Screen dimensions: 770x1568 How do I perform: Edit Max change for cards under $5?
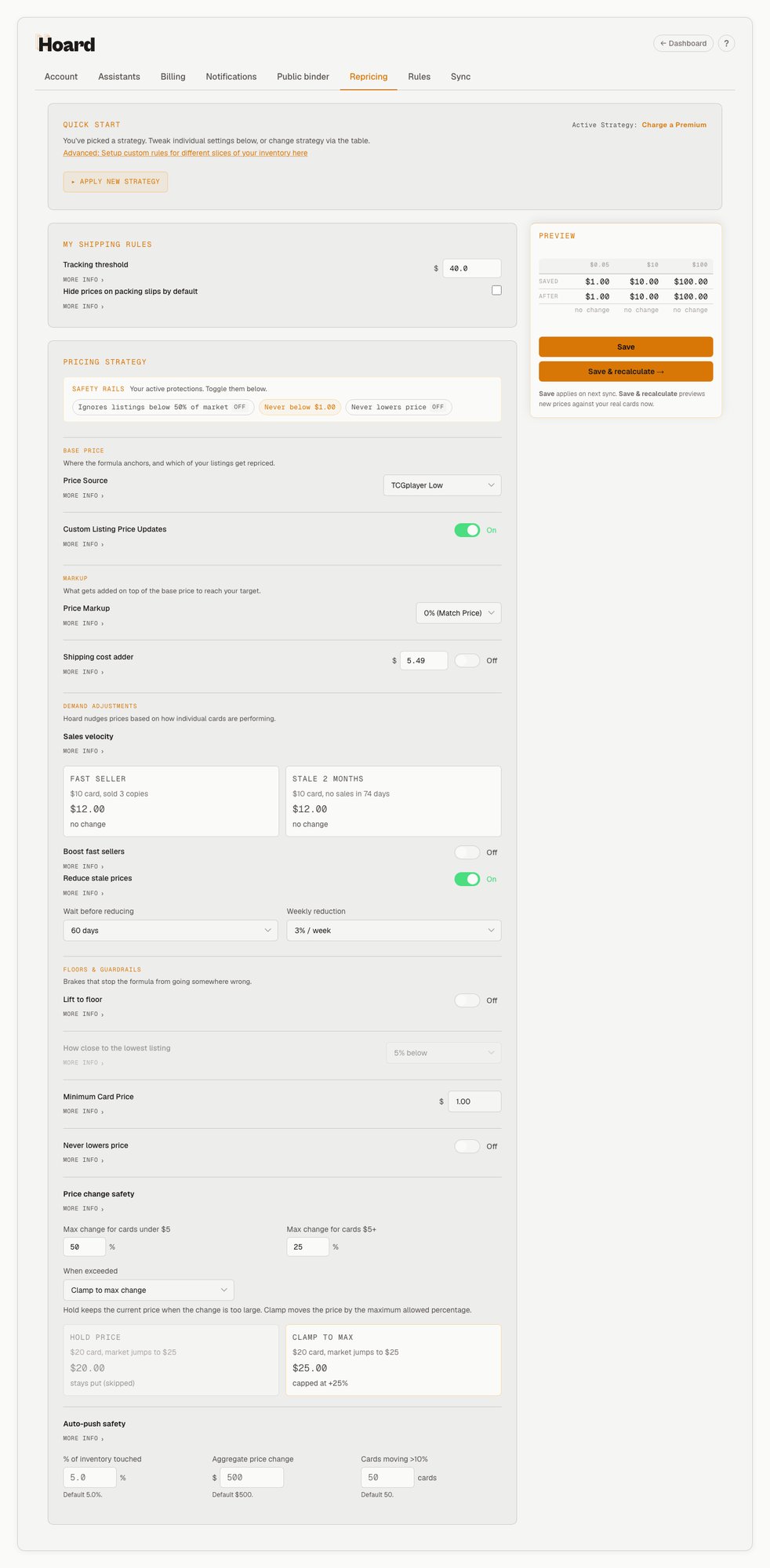pyautogui.click(x=85, y=1247)
